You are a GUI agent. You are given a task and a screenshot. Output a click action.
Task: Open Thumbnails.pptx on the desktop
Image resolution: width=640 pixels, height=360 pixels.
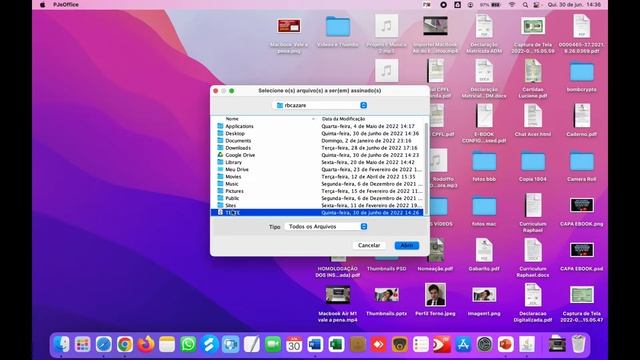point(387,295)
